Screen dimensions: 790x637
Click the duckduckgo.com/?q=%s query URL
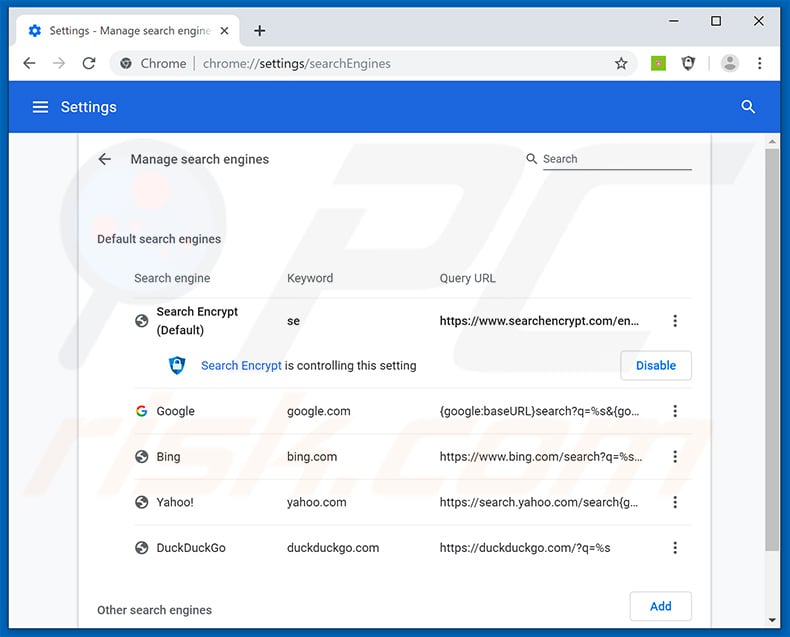pyautogui.click(x=524, y=548)
